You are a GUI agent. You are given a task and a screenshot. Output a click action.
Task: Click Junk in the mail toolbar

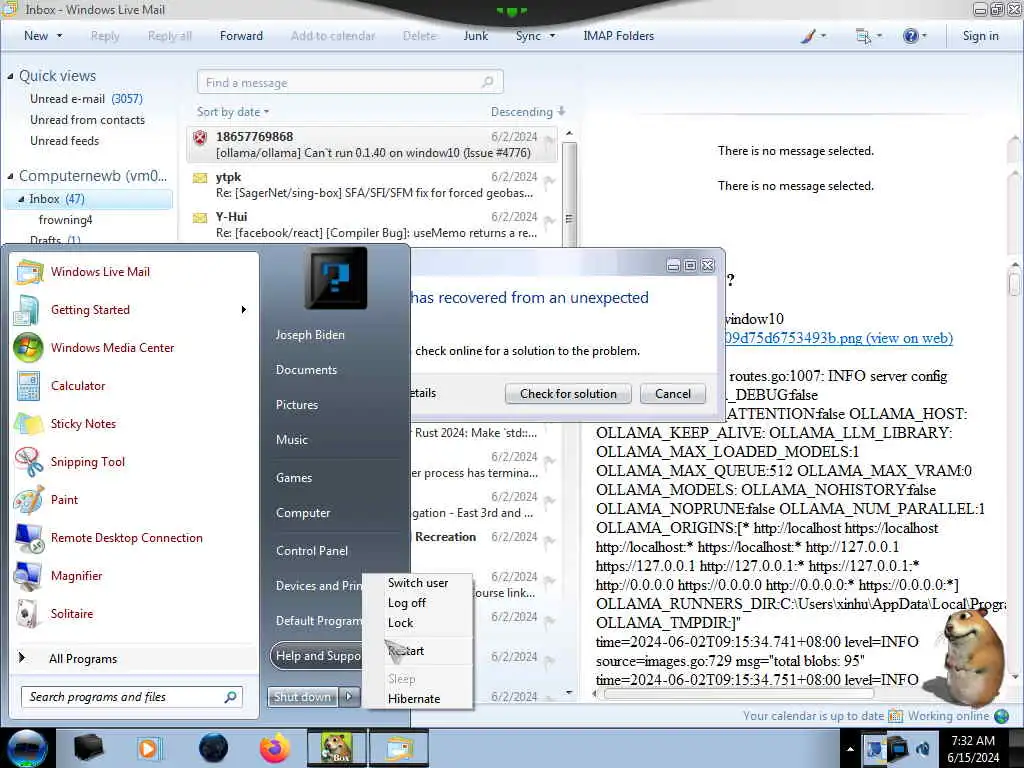(475, 36)
